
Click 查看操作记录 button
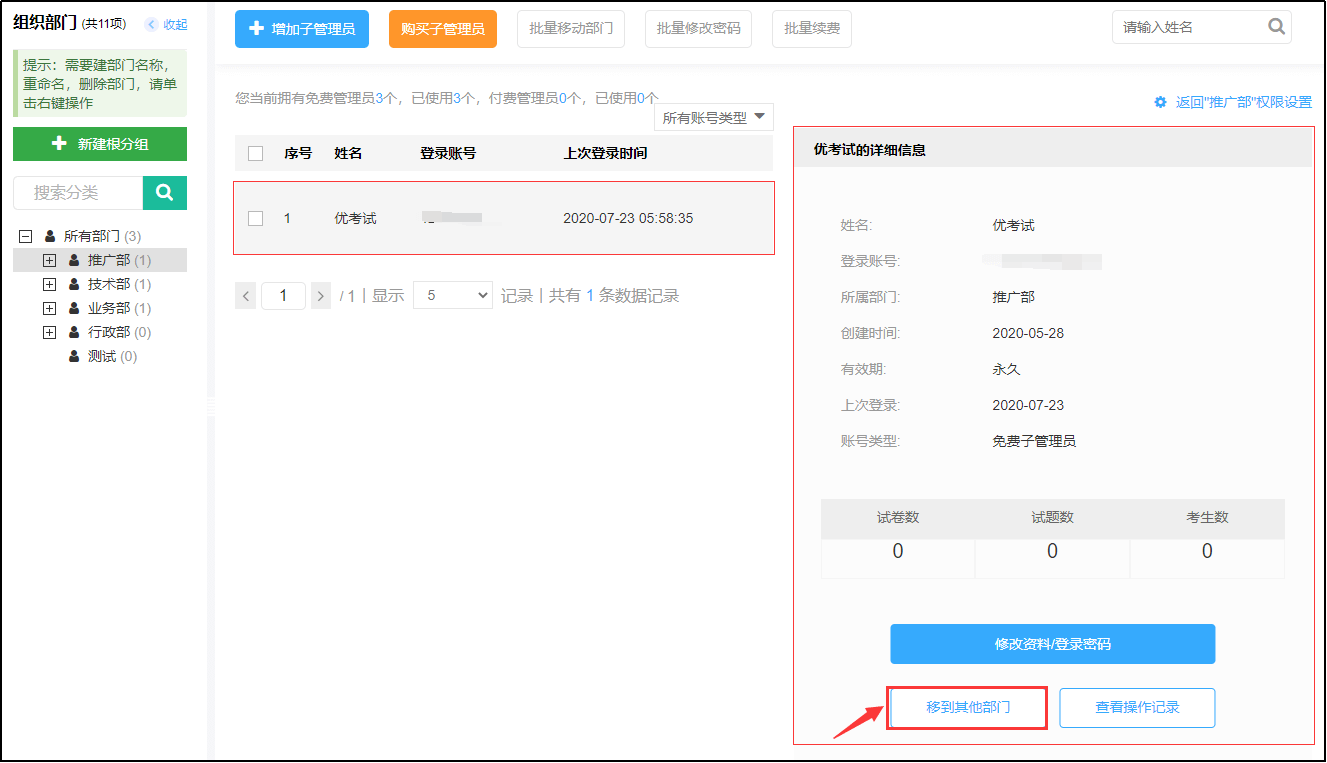click(x=1138, y=707)
